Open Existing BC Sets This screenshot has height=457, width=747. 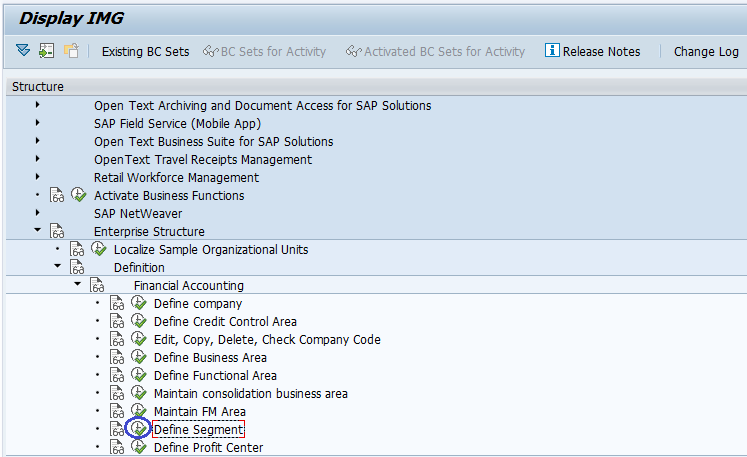145,51
